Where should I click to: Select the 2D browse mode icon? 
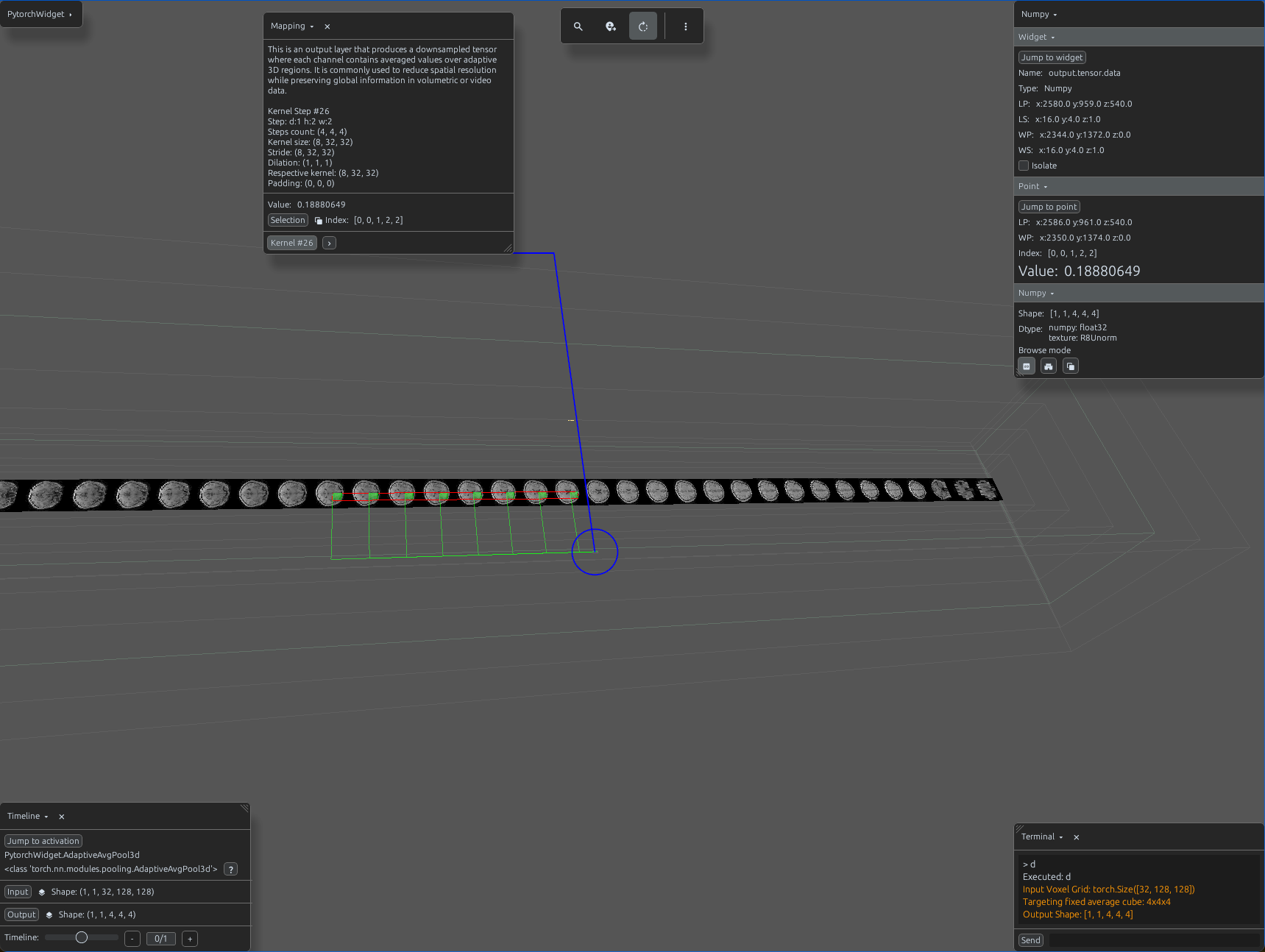(x=1027, y=366)
